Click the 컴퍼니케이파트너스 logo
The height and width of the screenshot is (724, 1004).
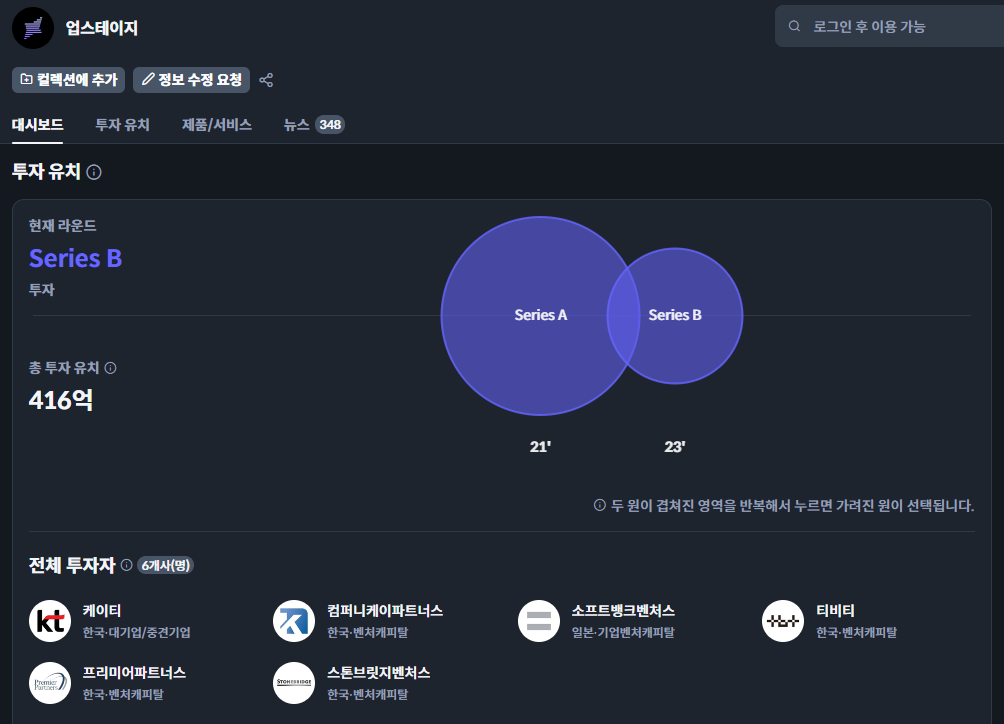point(294,621)
